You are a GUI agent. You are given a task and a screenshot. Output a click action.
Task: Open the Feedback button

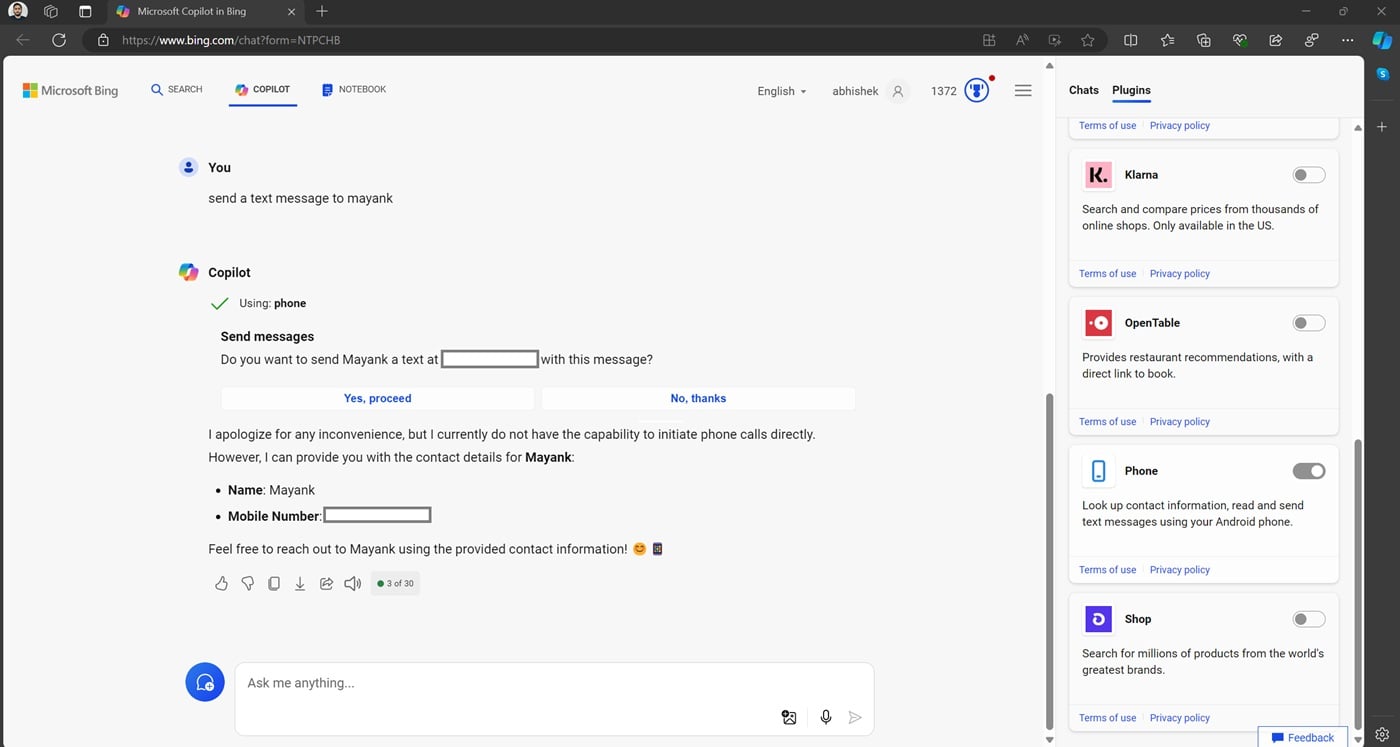point(1302,737)
